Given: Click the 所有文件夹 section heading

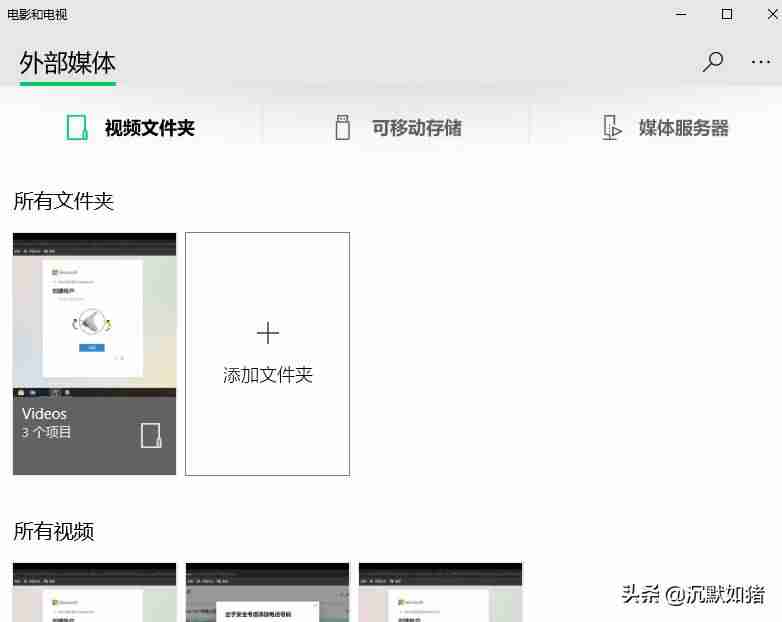Looking at the screenshot, I should [64, 201].
